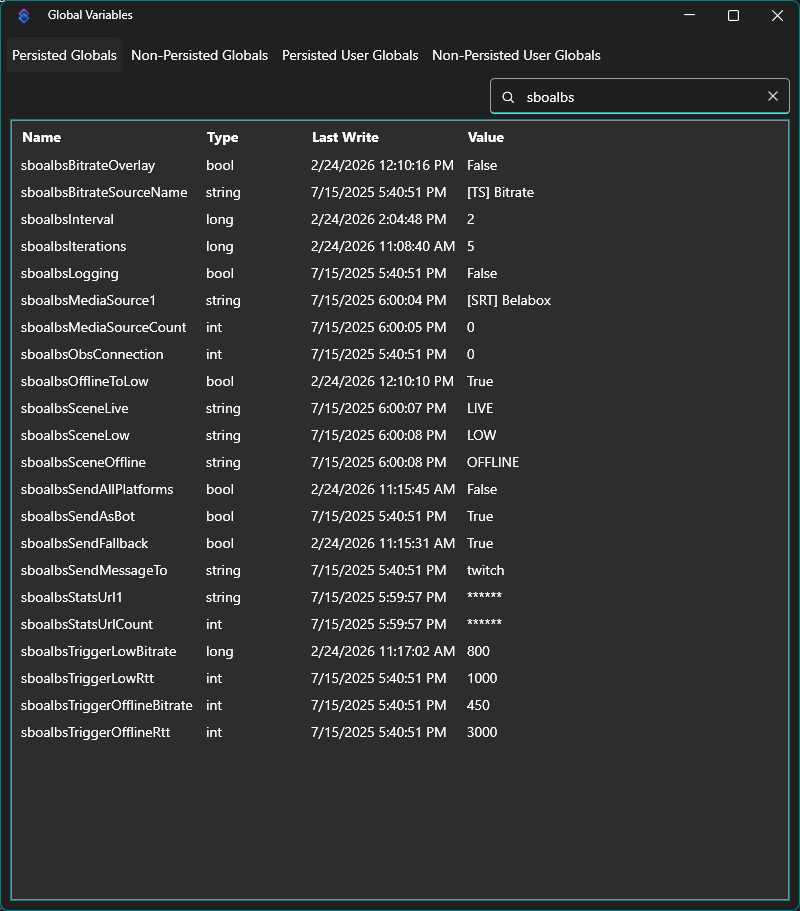Viewport: 800px width, 911px height.
Task: Open the Persisted User Globals tab
Action: 350,55
